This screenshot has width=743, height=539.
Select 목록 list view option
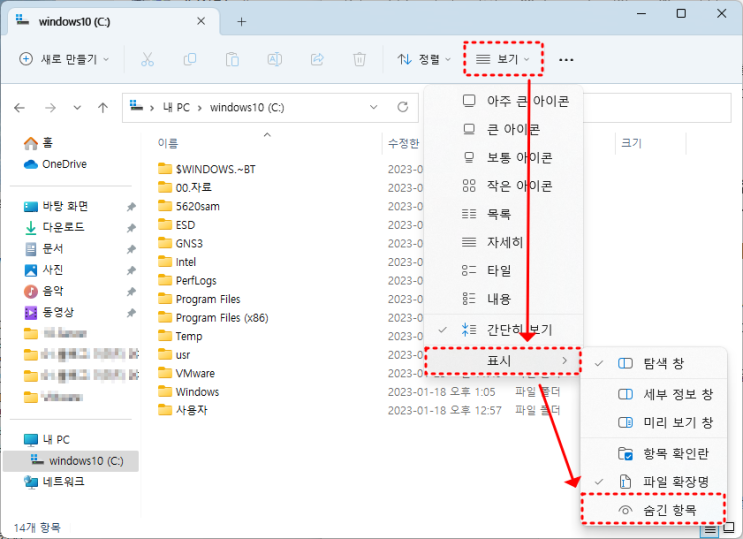coord(503,214)
